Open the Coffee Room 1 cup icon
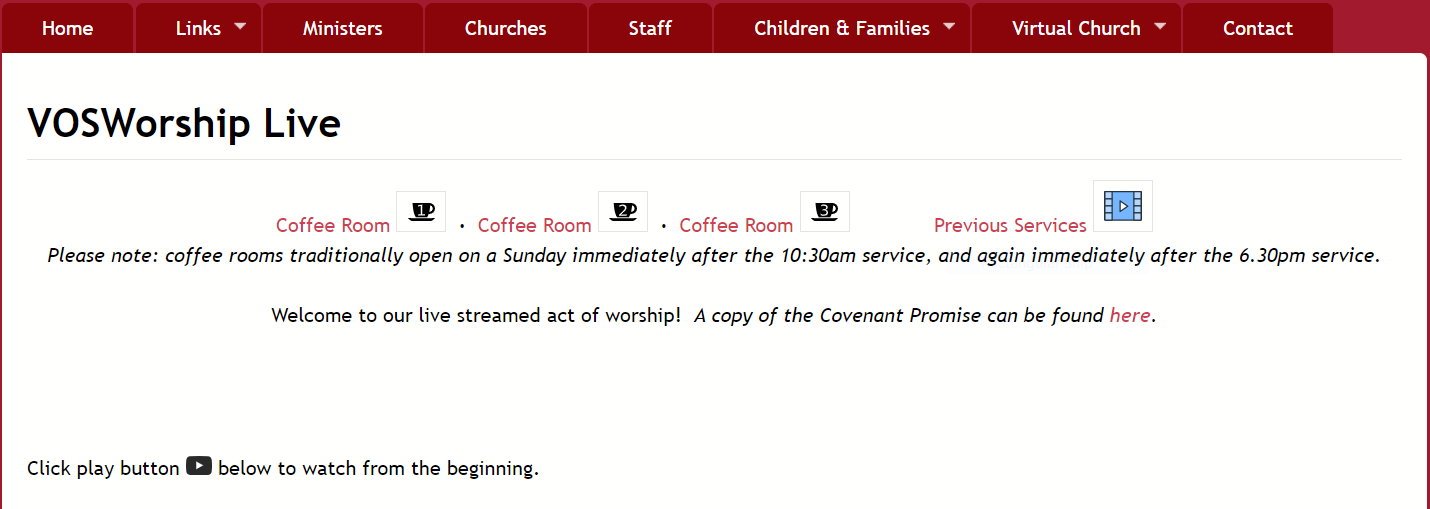 (421, 211)
